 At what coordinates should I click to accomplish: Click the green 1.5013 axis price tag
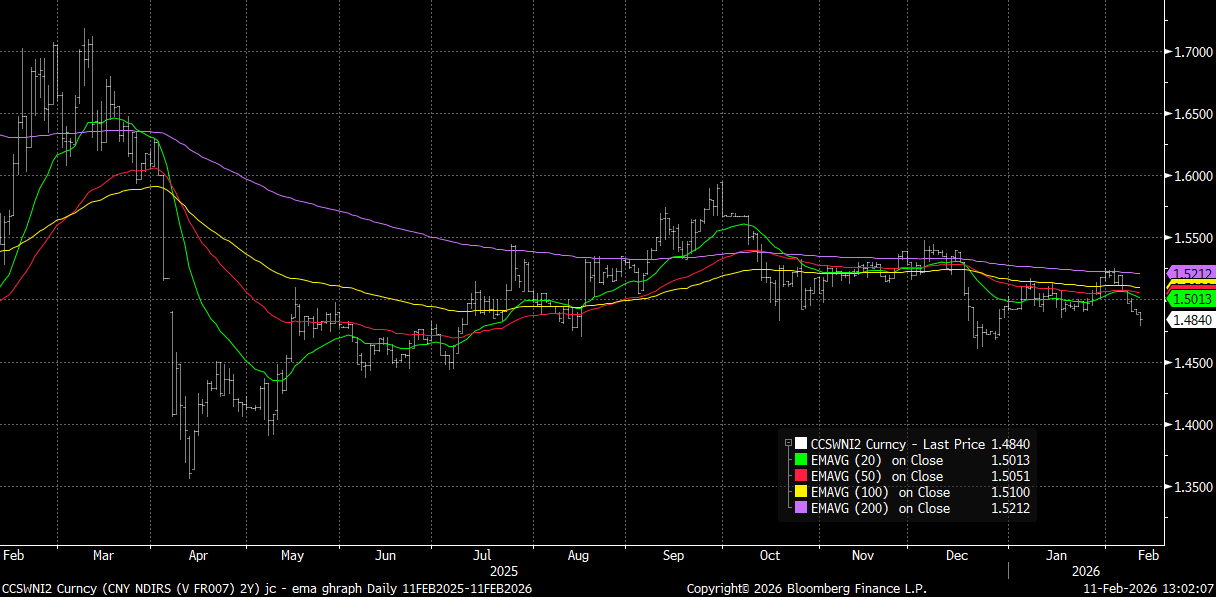click(1192, 299)
